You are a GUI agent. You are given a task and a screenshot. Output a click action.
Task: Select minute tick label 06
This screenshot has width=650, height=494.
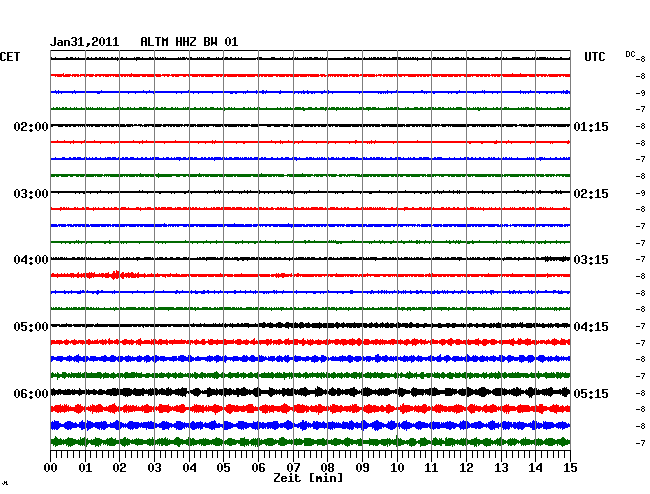(x=258, y=467)
